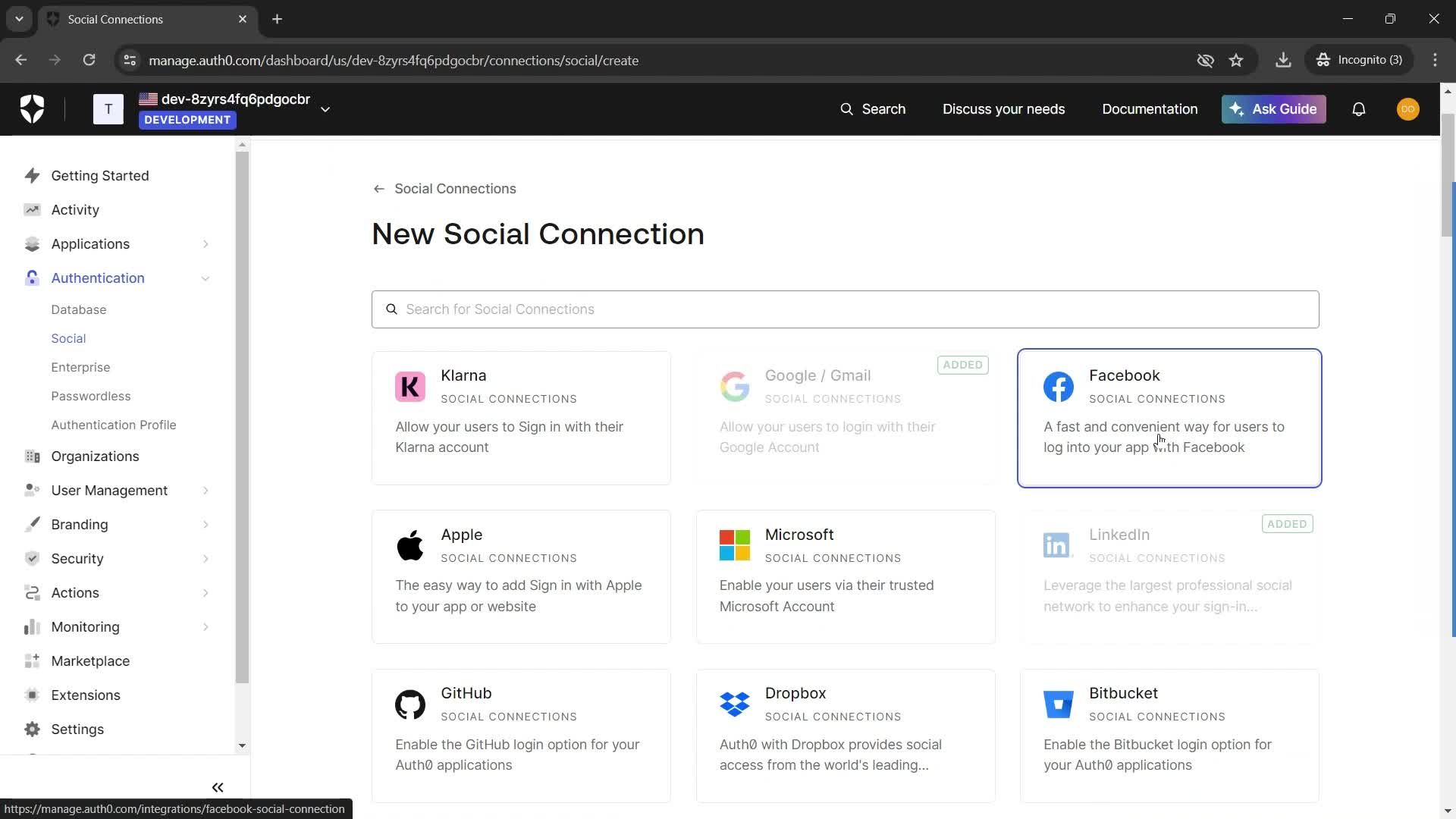Click the Actions flow icon
The image size is (1456, 819).
(x=32, y=593)
